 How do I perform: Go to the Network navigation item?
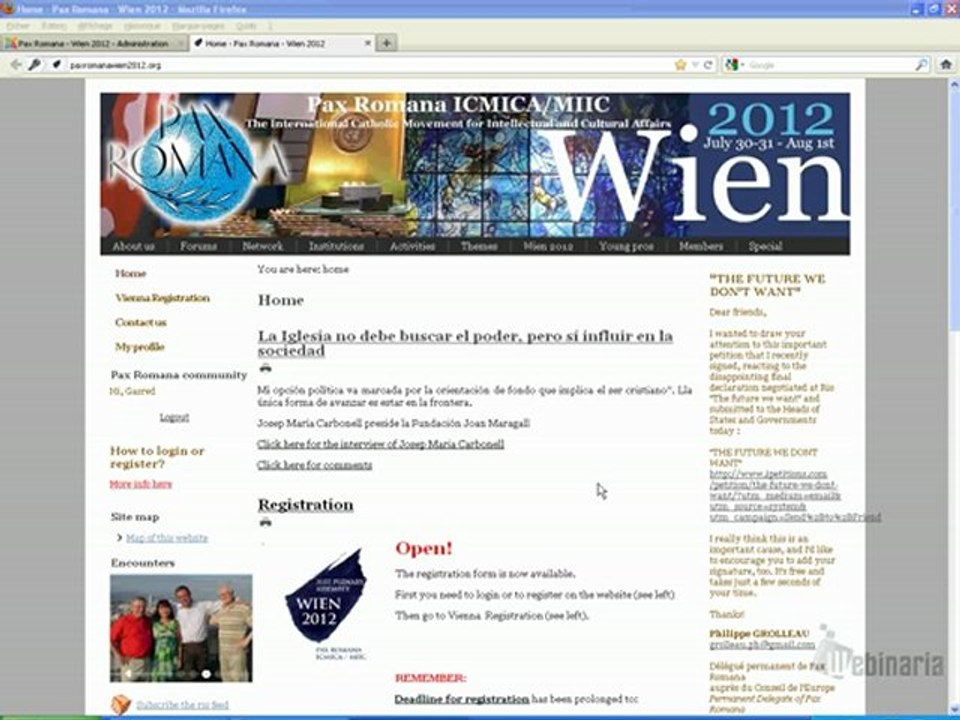tap(263, 246)
